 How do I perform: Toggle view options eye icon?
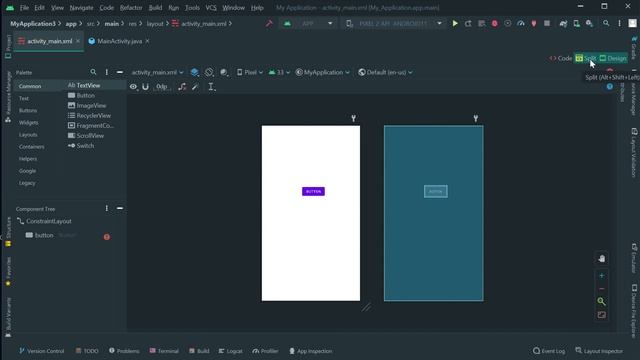(133, 87)
